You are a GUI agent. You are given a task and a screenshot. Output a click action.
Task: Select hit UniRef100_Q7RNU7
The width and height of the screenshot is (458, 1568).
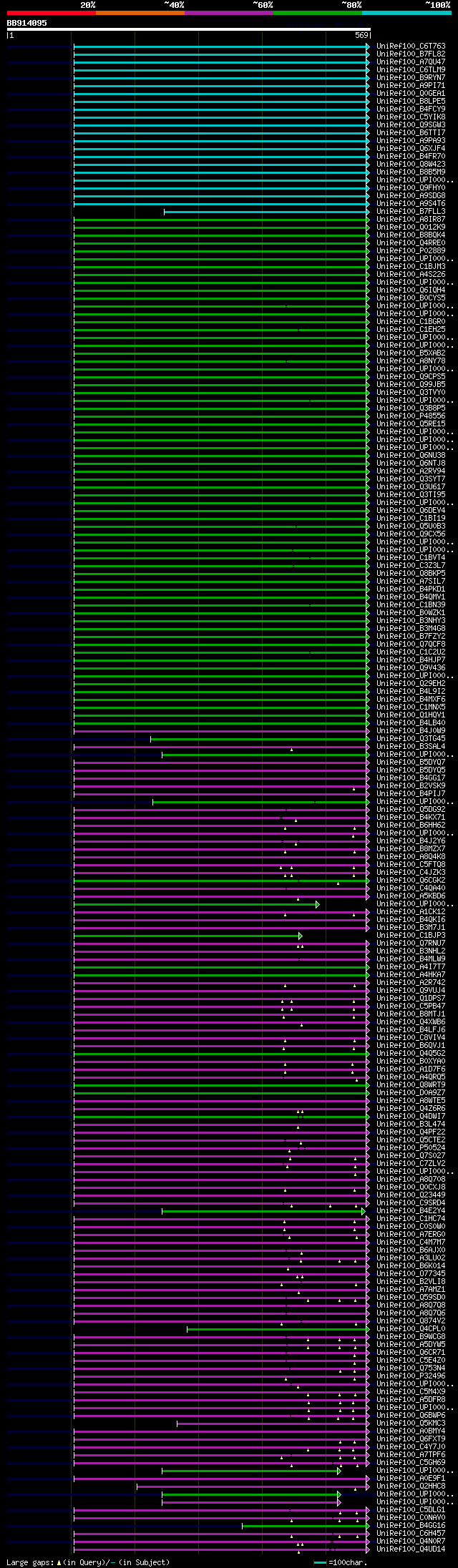[411, 944]
